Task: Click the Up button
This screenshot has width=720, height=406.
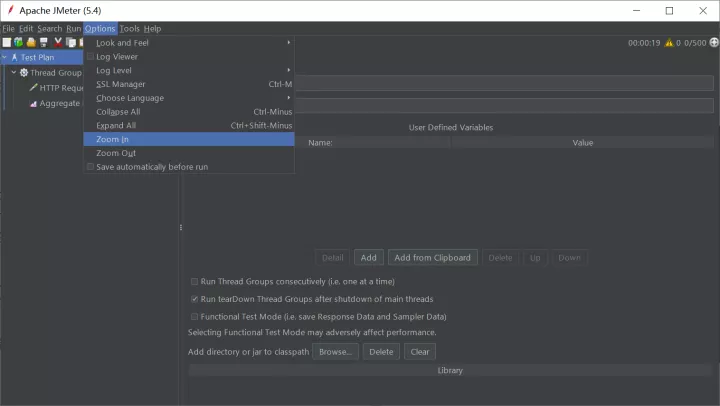Action: (x=535, y=258)
